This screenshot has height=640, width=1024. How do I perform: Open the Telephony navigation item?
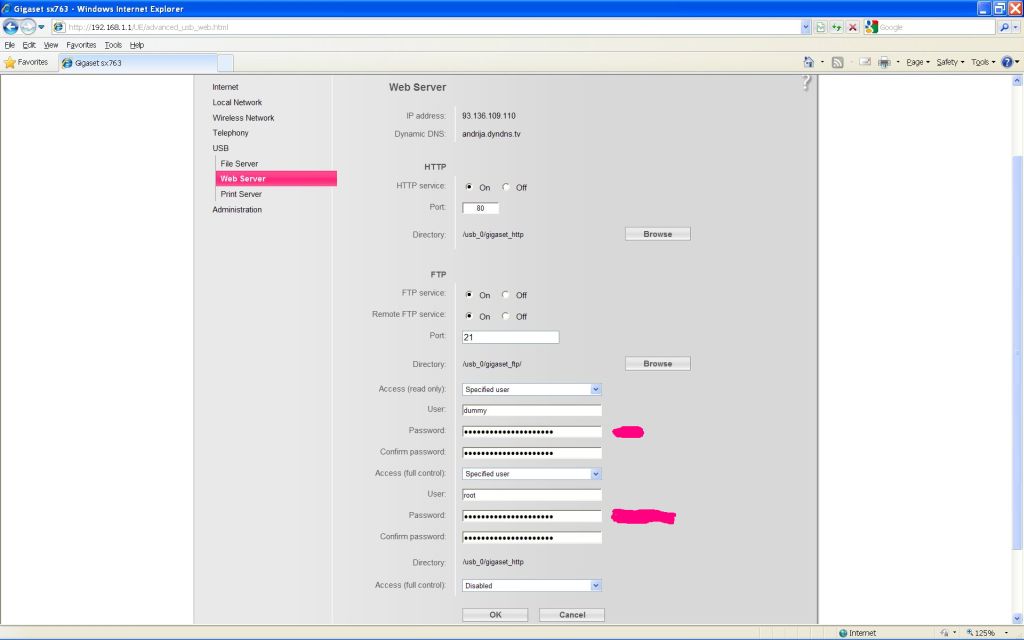tap(230, 133)
